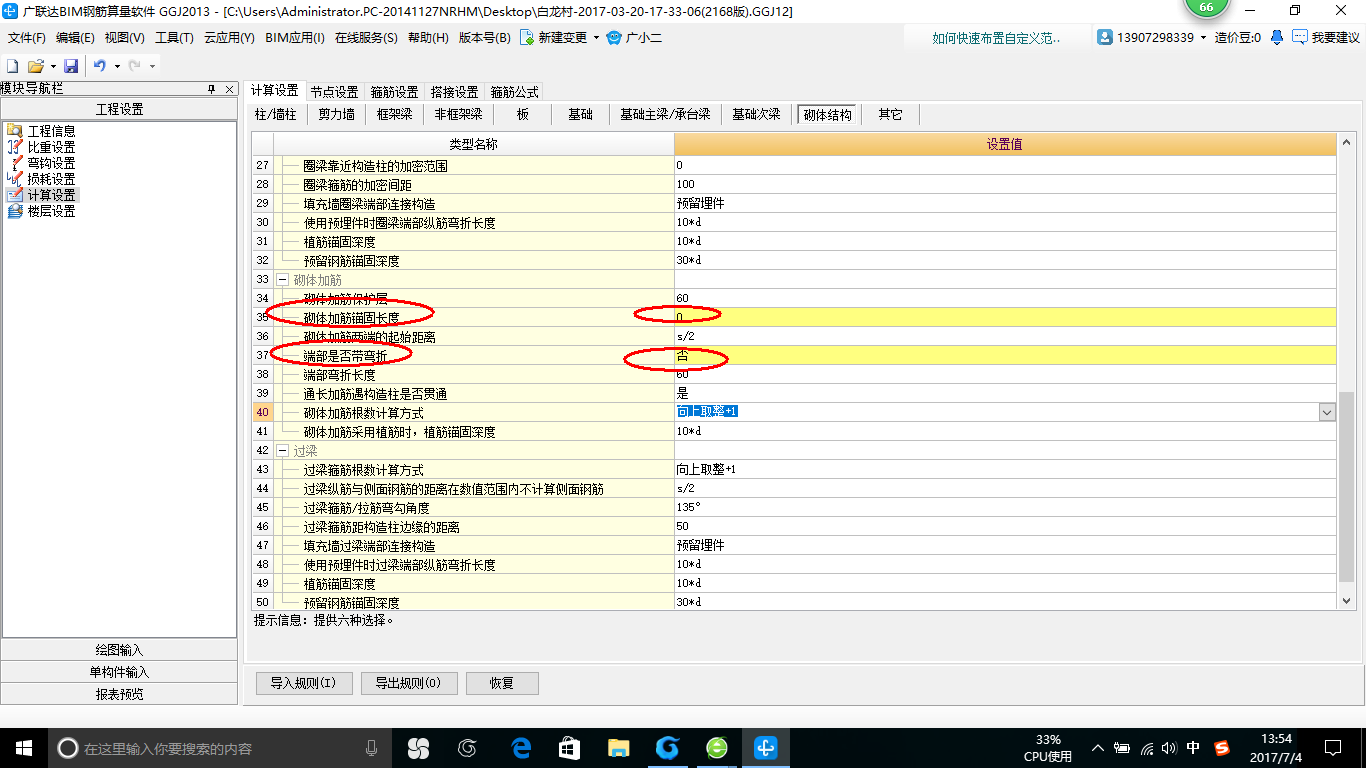
Task: Click the Sogou input method tray icon
Action: [x=1221, y=747]
